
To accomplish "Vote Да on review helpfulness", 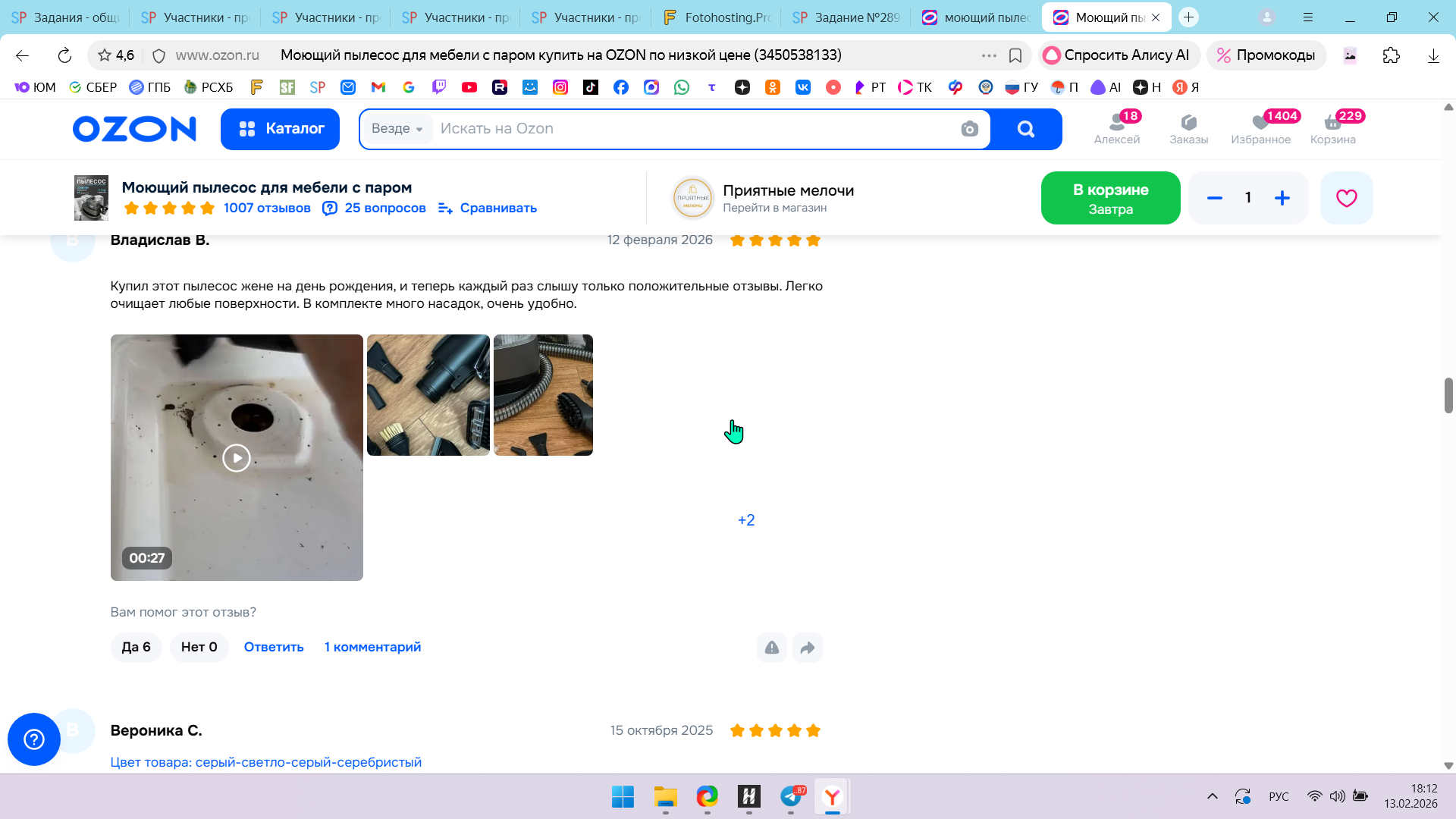I will click(136, 647).
